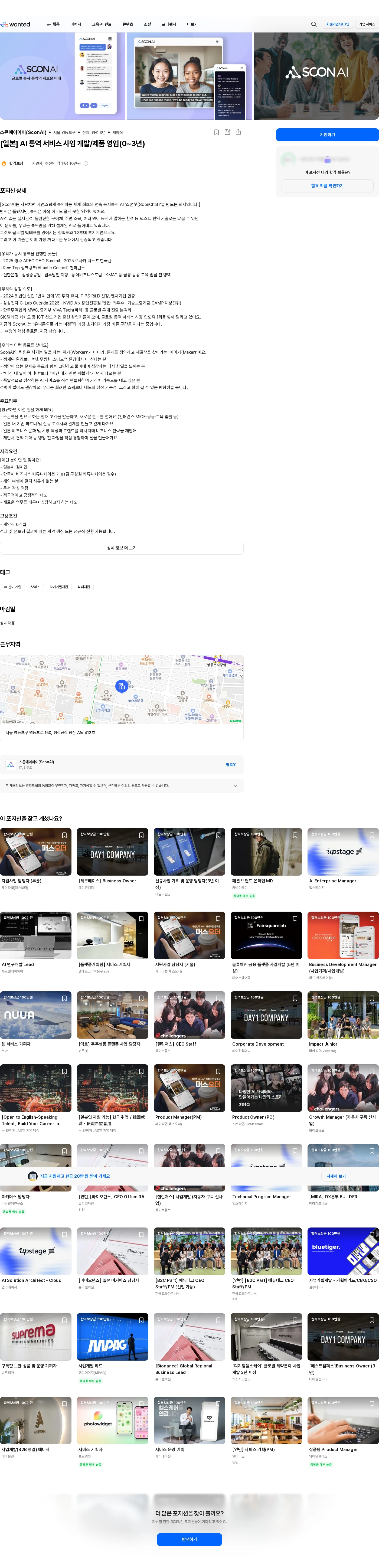Viewport: 379px width, 1568px height.
Task: Open 기업 서비스 in the header
Action: [367, 24]
